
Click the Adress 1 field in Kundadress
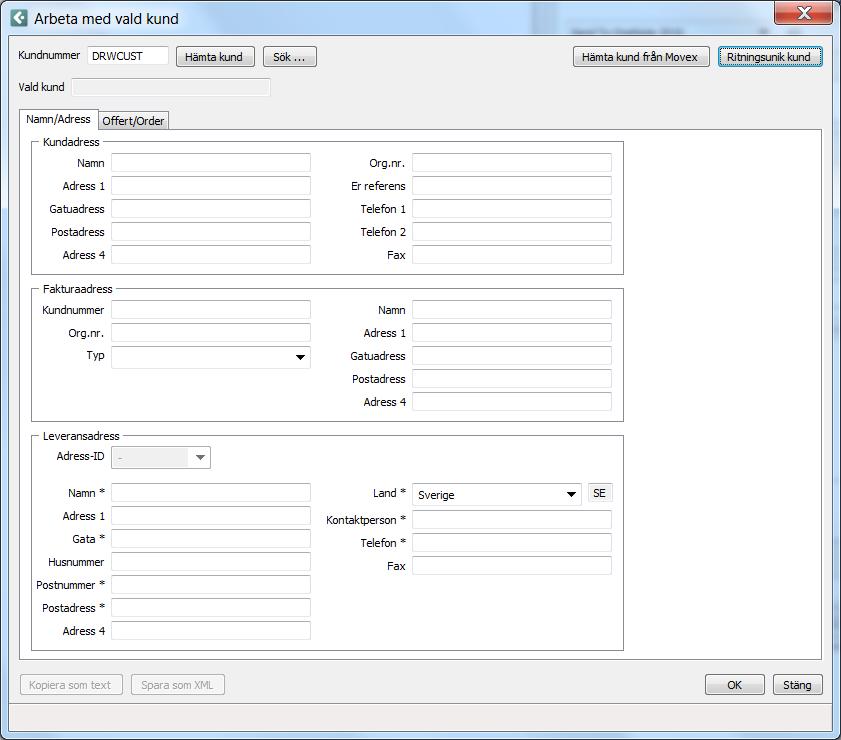tap(211, 186)
